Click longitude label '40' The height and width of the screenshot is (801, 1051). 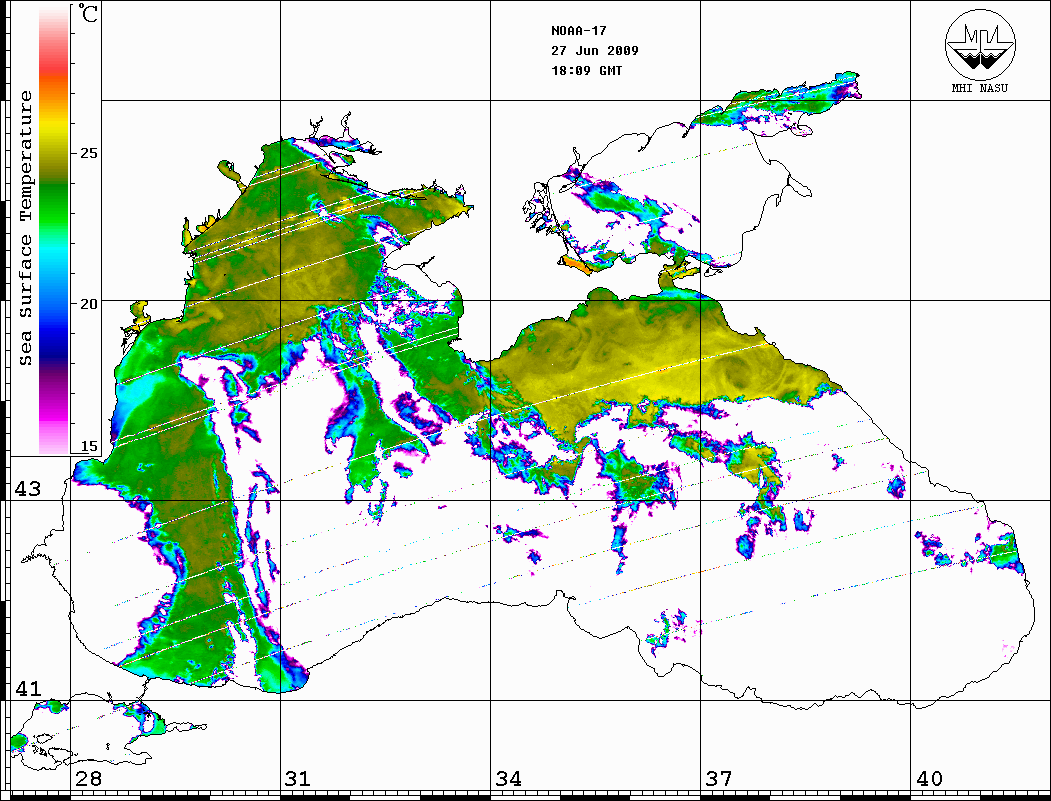pos(929,779)
